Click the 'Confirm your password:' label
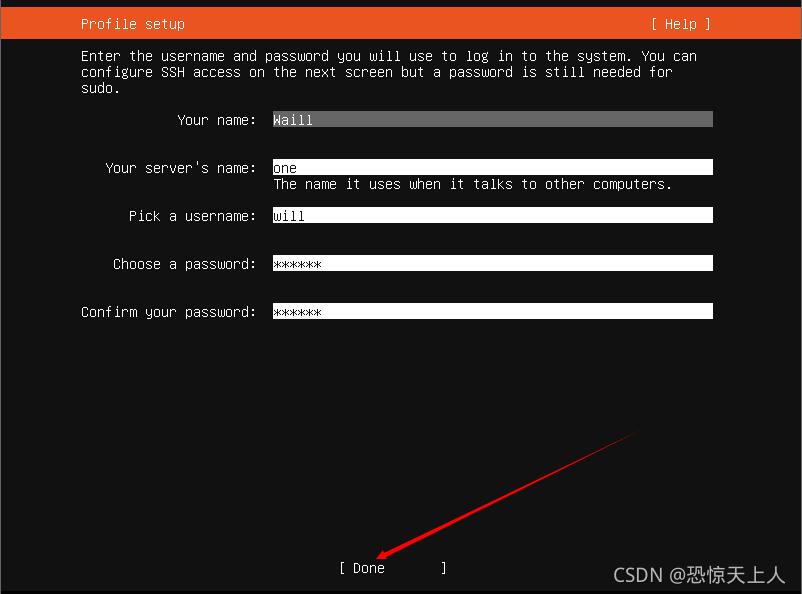The width and height of the screenshot is (802, 594). pos(168,312)
